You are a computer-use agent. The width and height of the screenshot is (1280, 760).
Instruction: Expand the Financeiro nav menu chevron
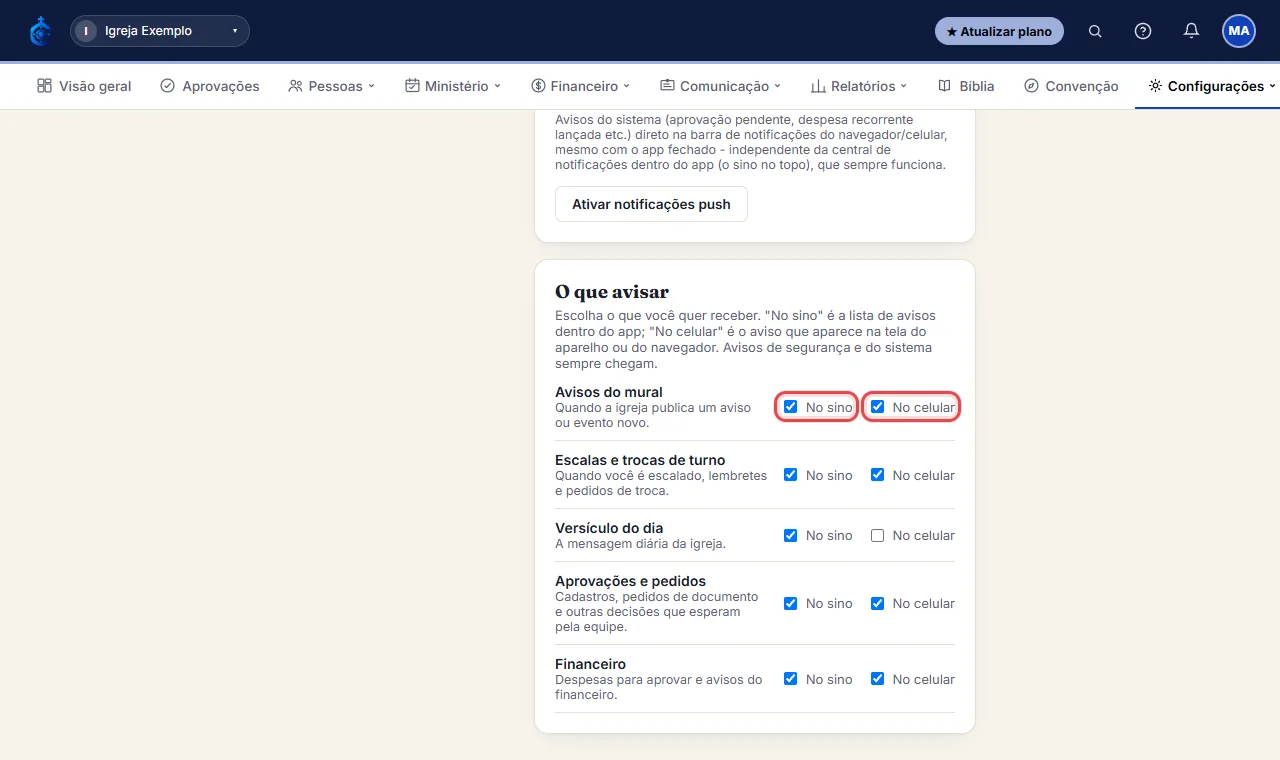(627, 86)
